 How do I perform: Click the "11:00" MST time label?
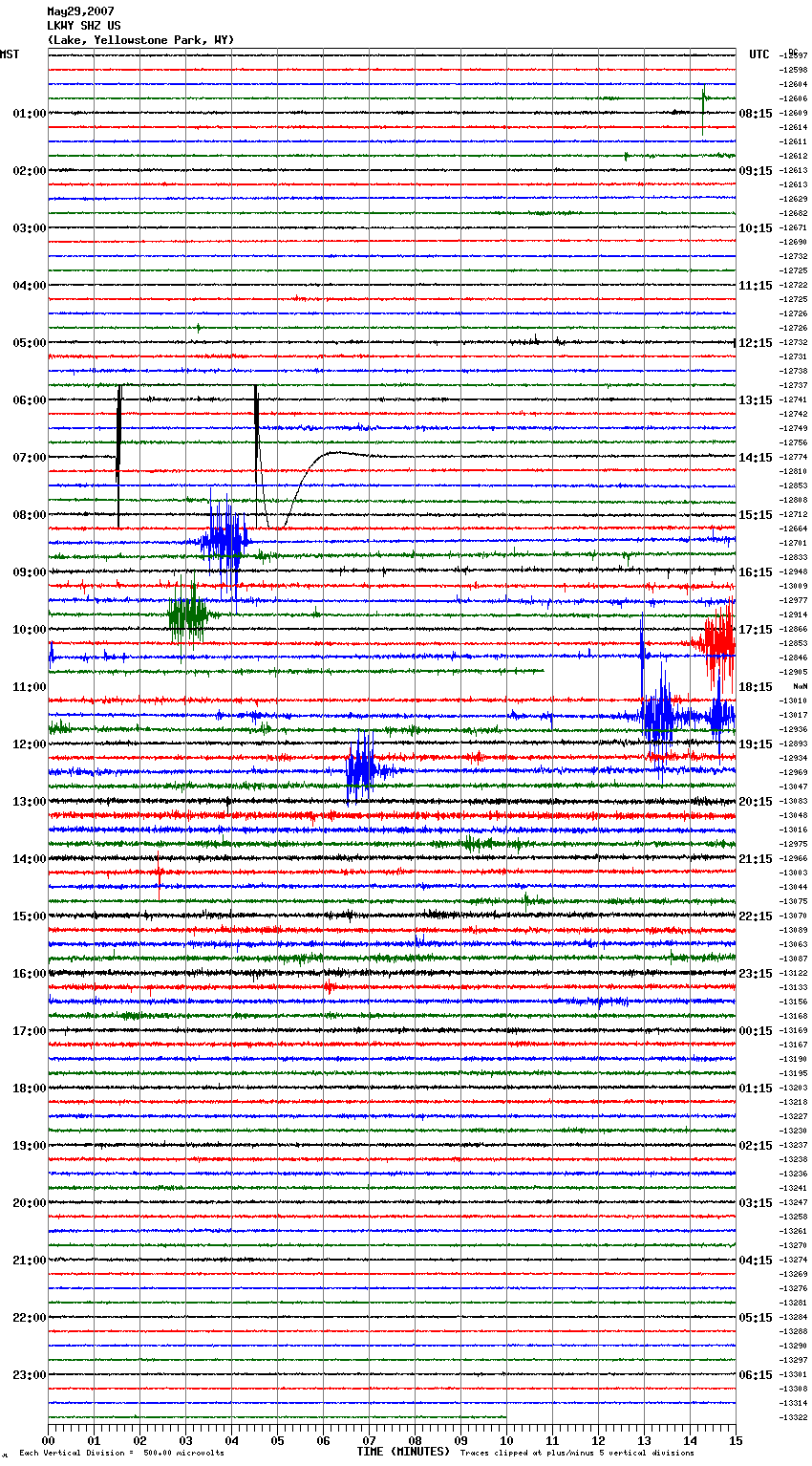pos(30,687)
